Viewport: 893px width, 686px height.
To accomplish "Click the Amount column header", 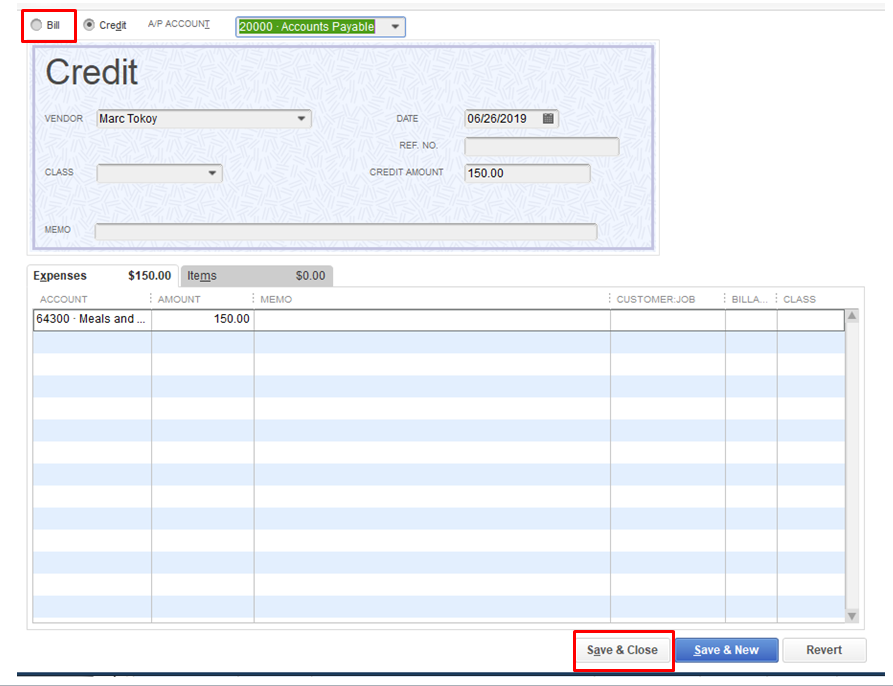I will [179, 299].
